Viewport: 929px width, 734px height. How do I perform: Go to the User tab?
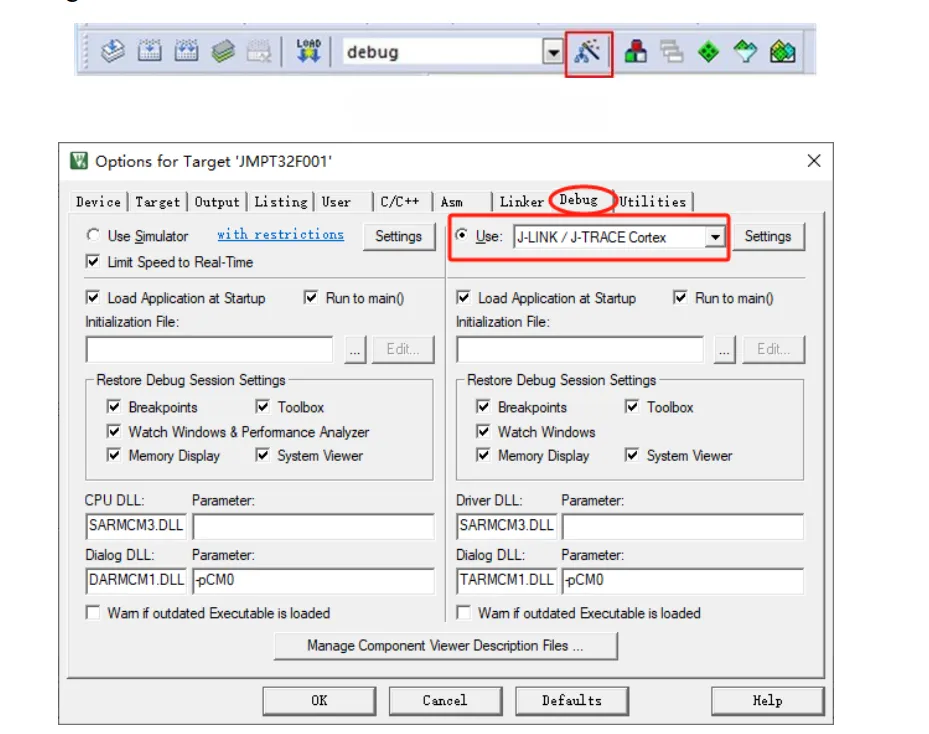point(337,202)
